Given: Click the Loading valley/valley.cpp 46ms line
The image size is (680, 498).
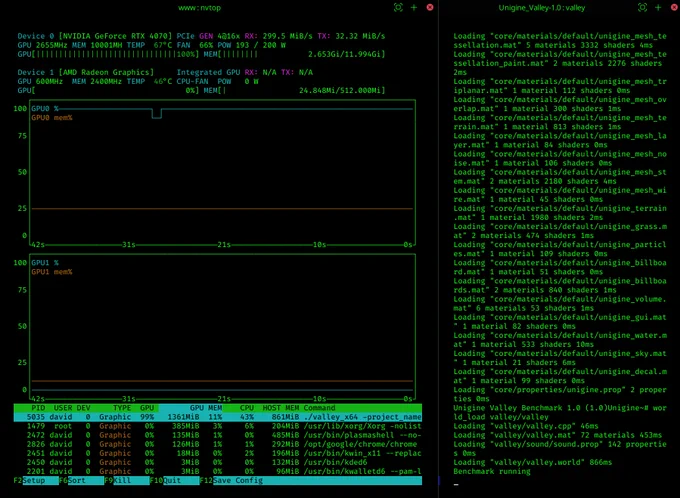Looking at the screenshot, I should coord(526,426).
